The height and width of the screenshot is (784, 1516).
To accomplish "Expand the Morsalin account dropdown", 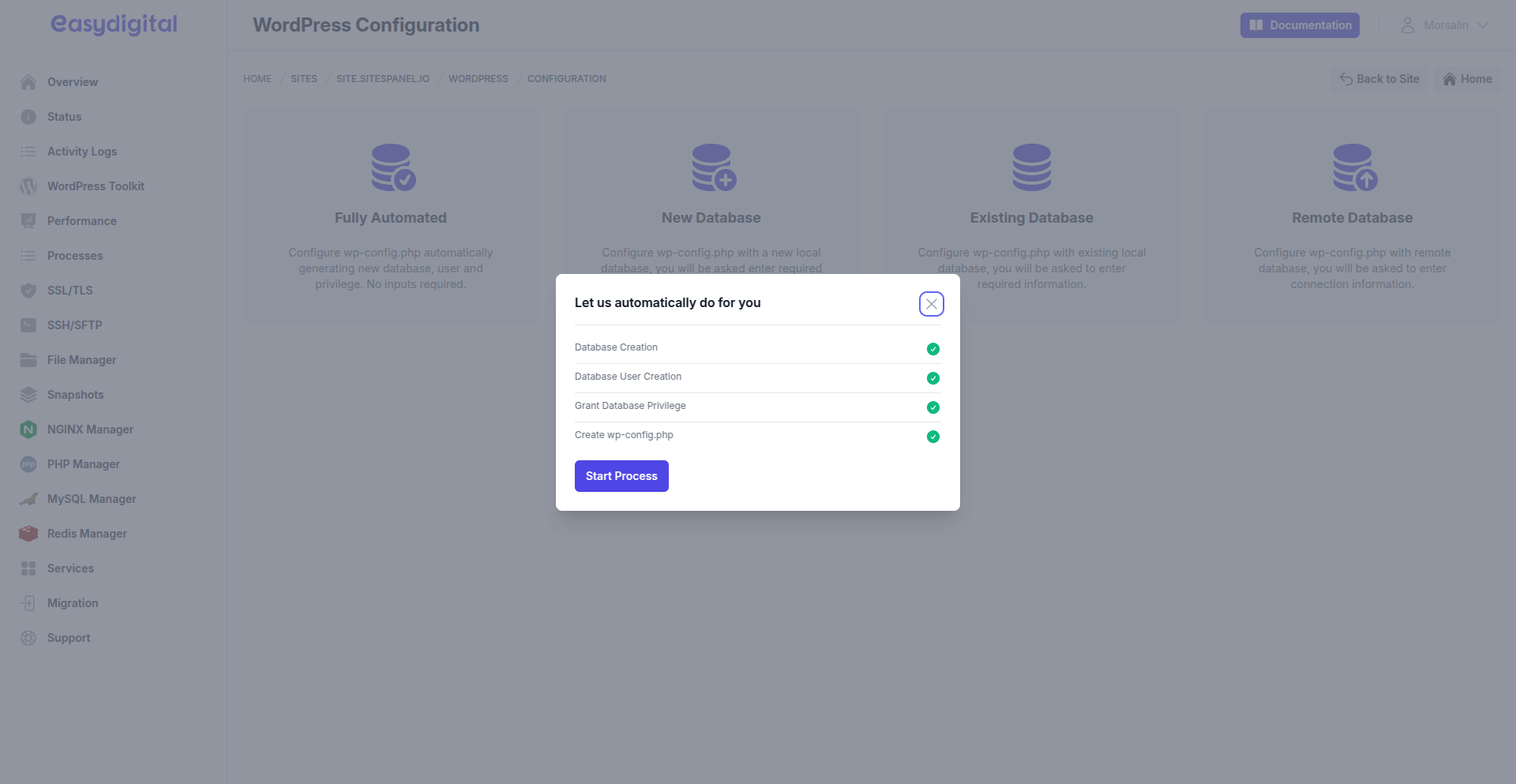I will 1445,24.
